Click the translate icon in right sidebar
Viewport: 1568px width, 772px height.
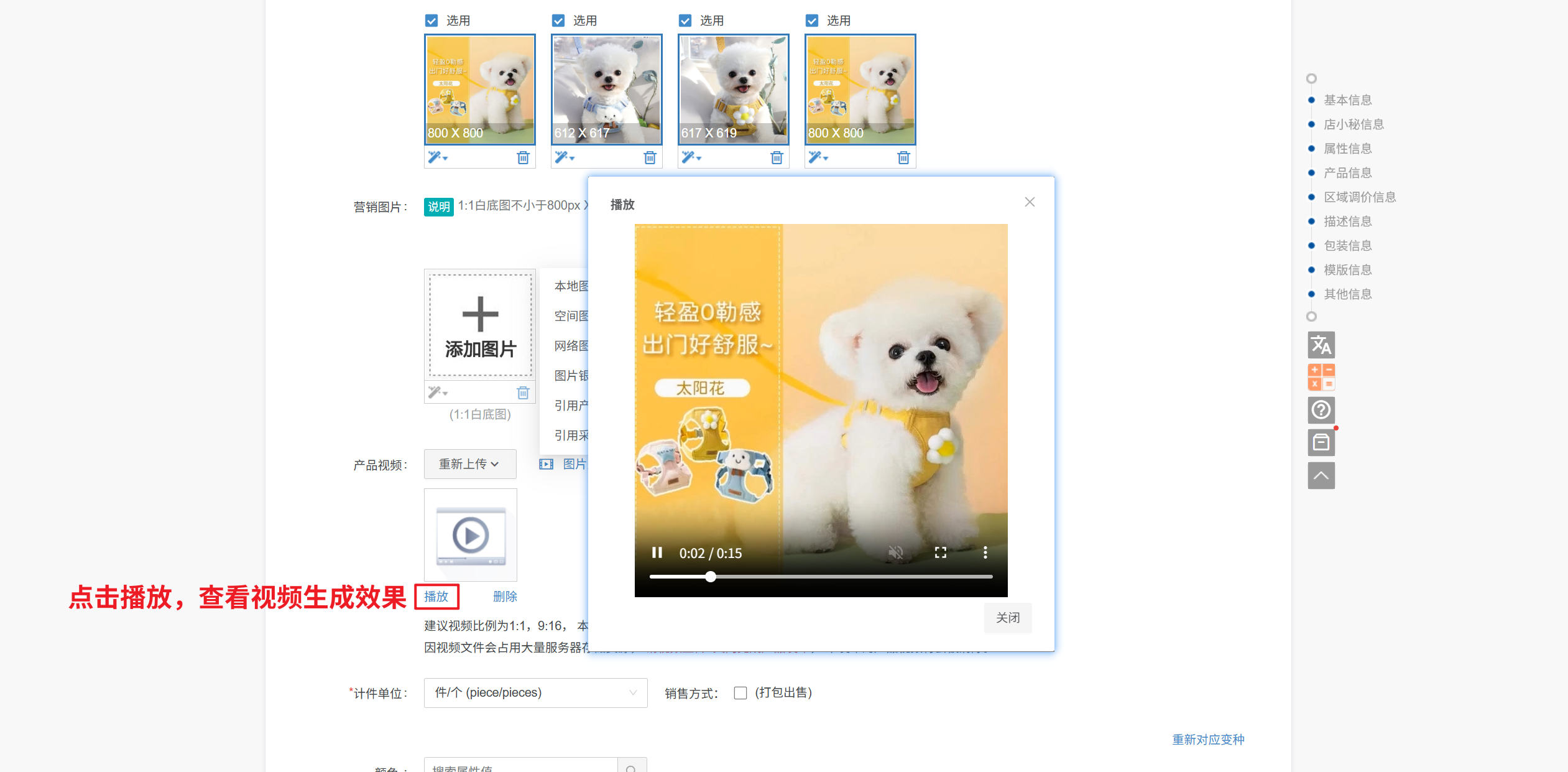click(x=1321, y=345)
